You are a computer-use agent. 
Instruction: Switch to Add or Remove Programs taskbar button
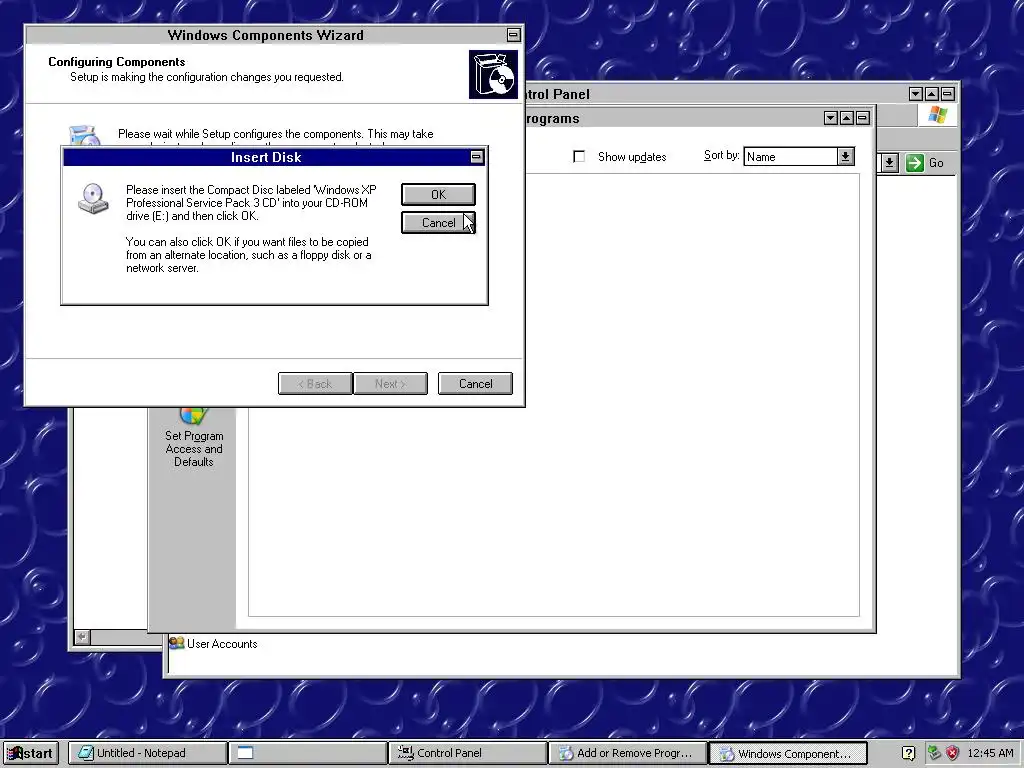click(628, 753)
